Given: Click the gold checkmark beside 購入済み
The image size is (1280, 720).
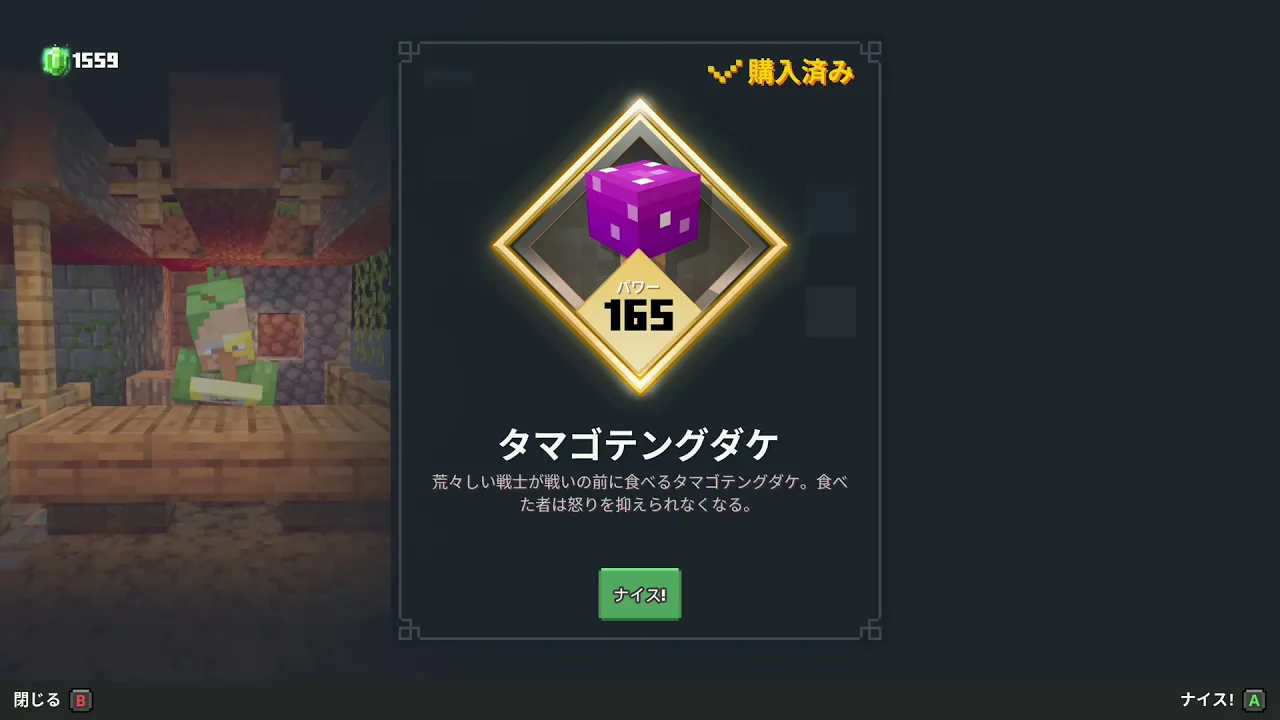Looking at the screenshot, I should (x=724, y=72).
